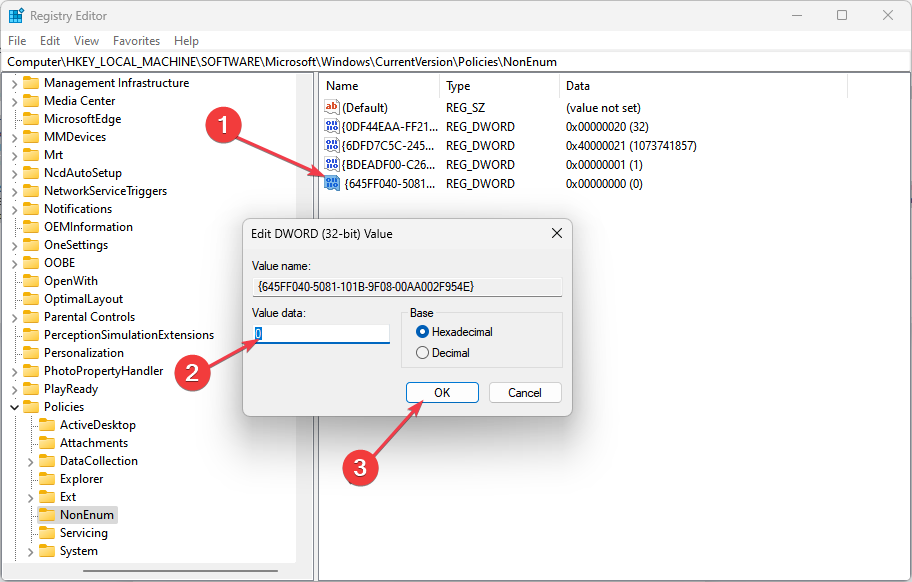The image size is (912, 582).
Task: Open the Edit menu
Action: (x=50, y=41)
